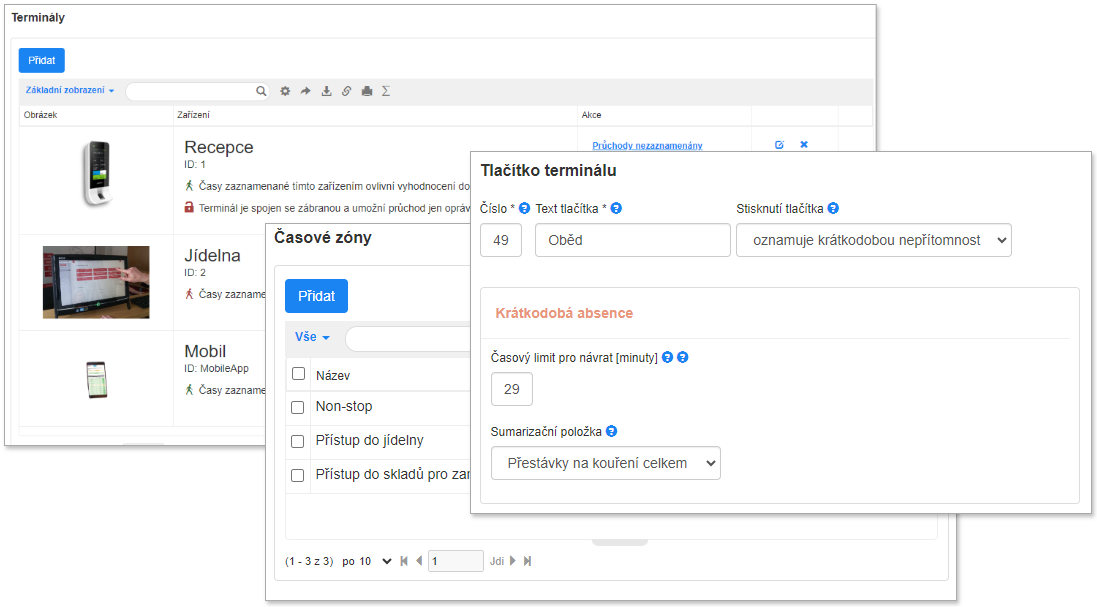Go to last page icon in pager
The height and width of the screenshot is (607, 1097).
pos(528,561)
